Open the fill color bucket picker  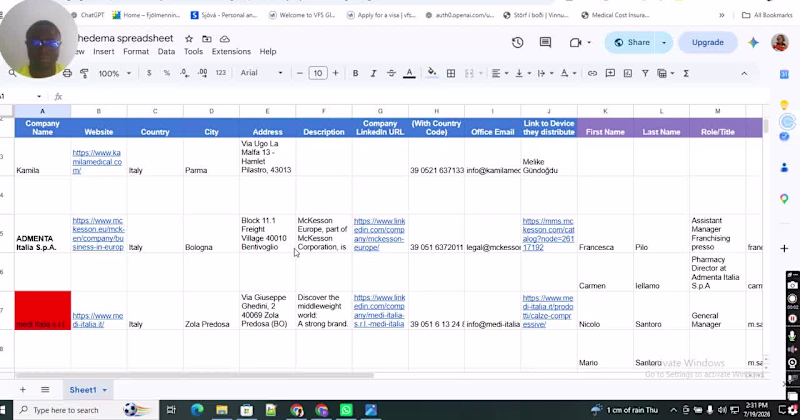point(432,73)
